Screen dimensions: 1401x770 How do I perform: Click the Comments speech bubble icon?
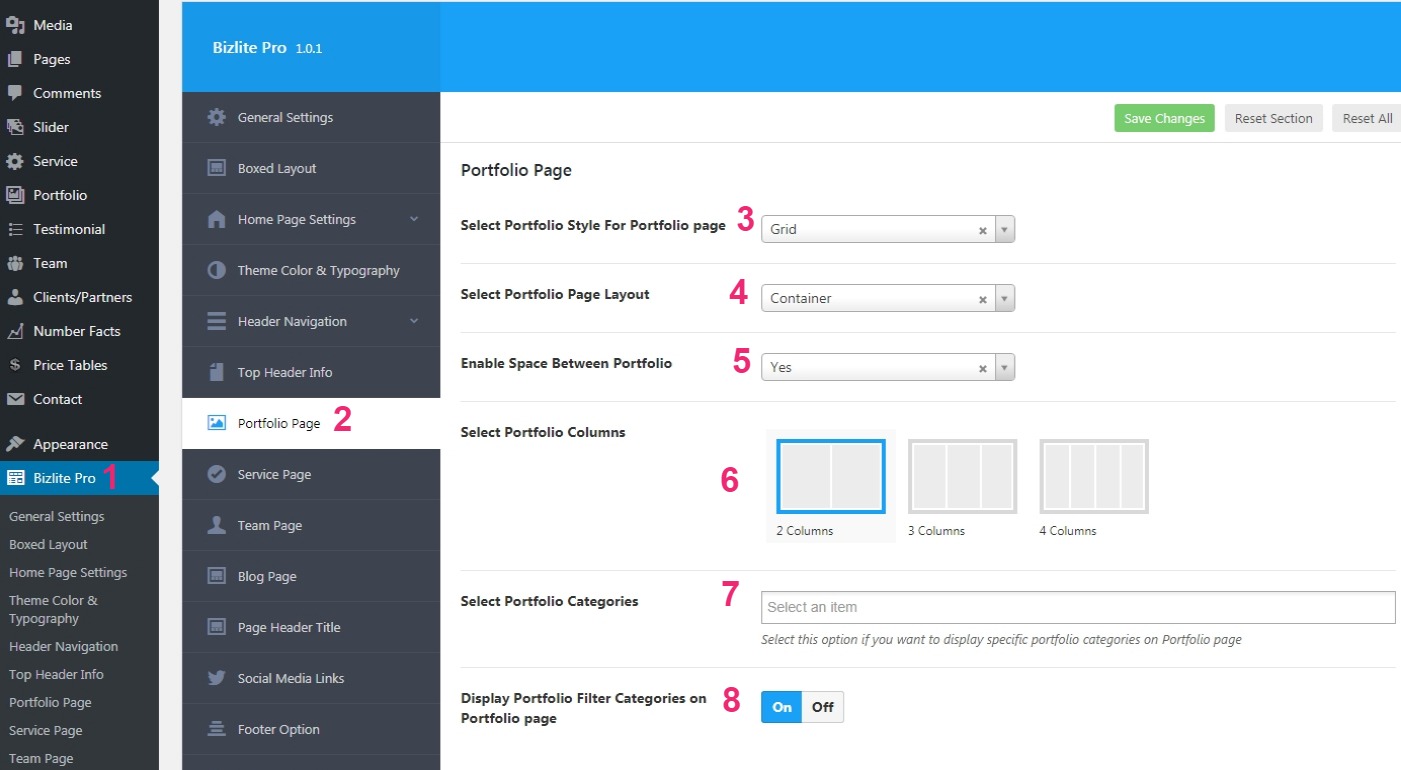(x=15, y=93)
